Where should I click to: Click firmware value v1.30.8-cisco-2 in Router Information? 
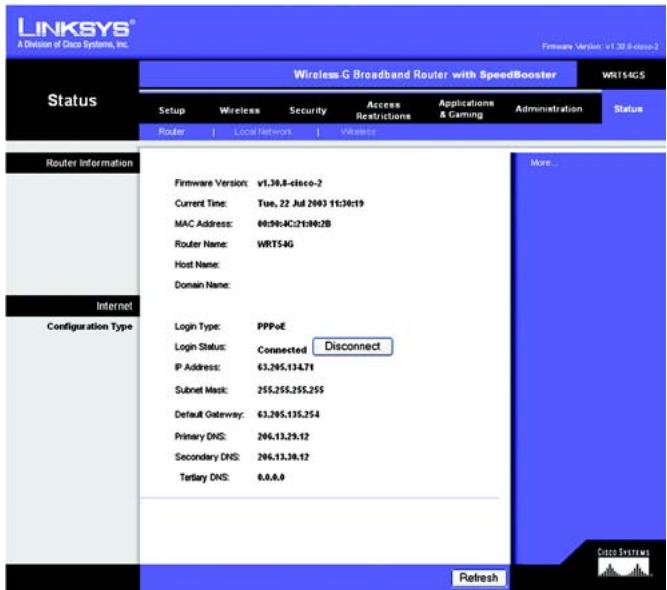tap(290, 183)
